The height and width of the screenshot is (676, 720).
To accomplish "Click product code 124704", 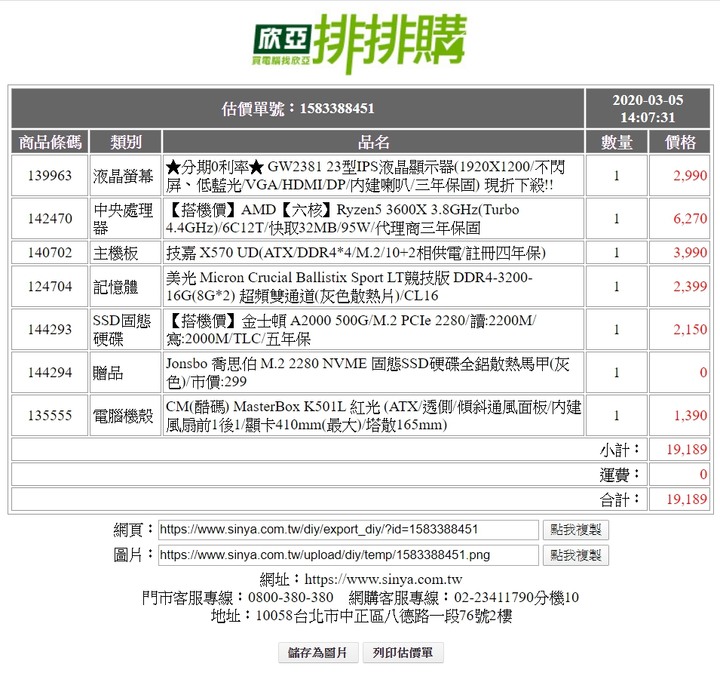I will point(50,287).
